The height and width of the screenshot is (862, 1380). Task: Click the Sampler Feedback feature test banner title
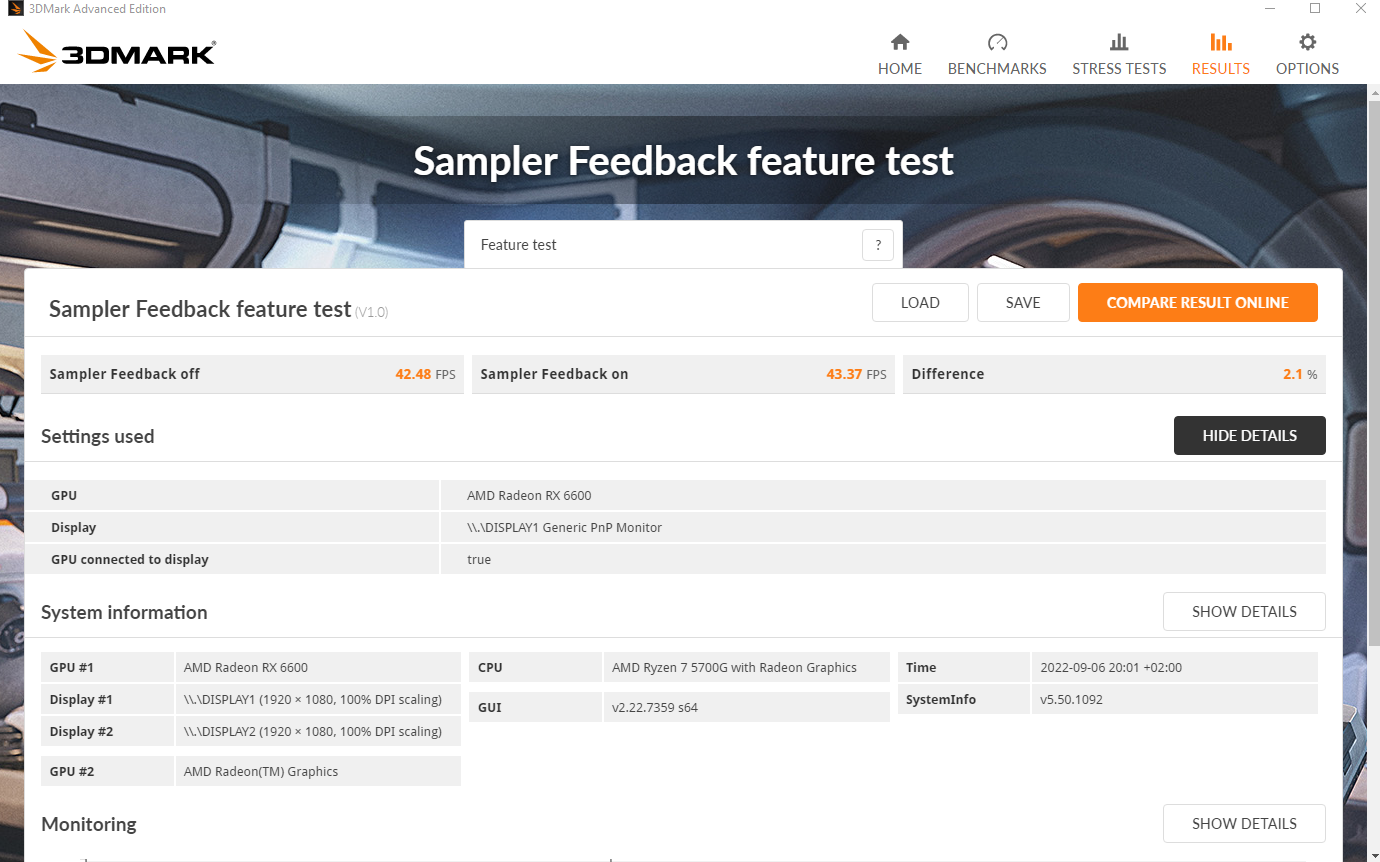(x=683, y=161)
